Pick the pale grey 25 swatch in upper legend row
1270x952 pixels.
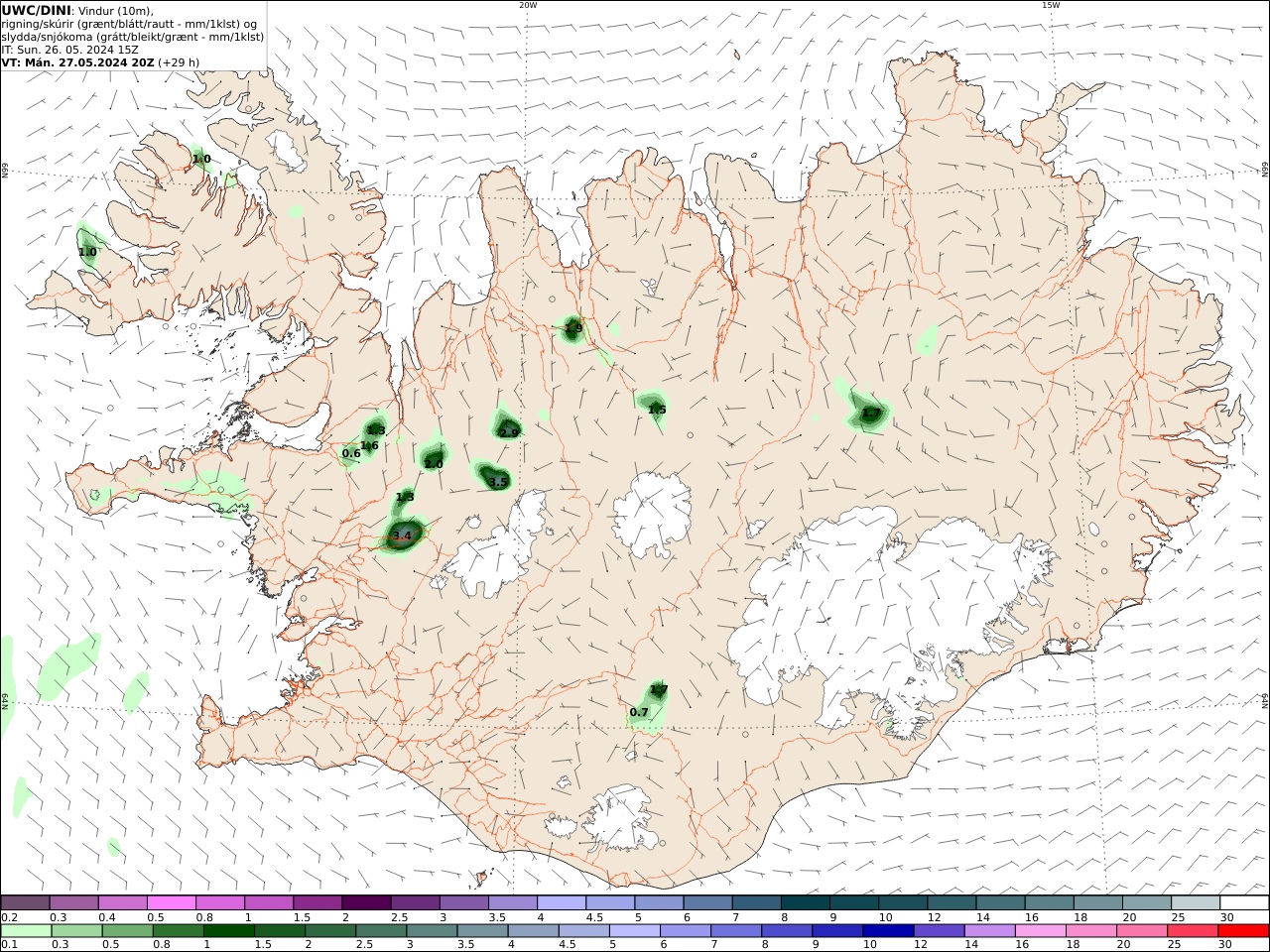(1195, 902)
